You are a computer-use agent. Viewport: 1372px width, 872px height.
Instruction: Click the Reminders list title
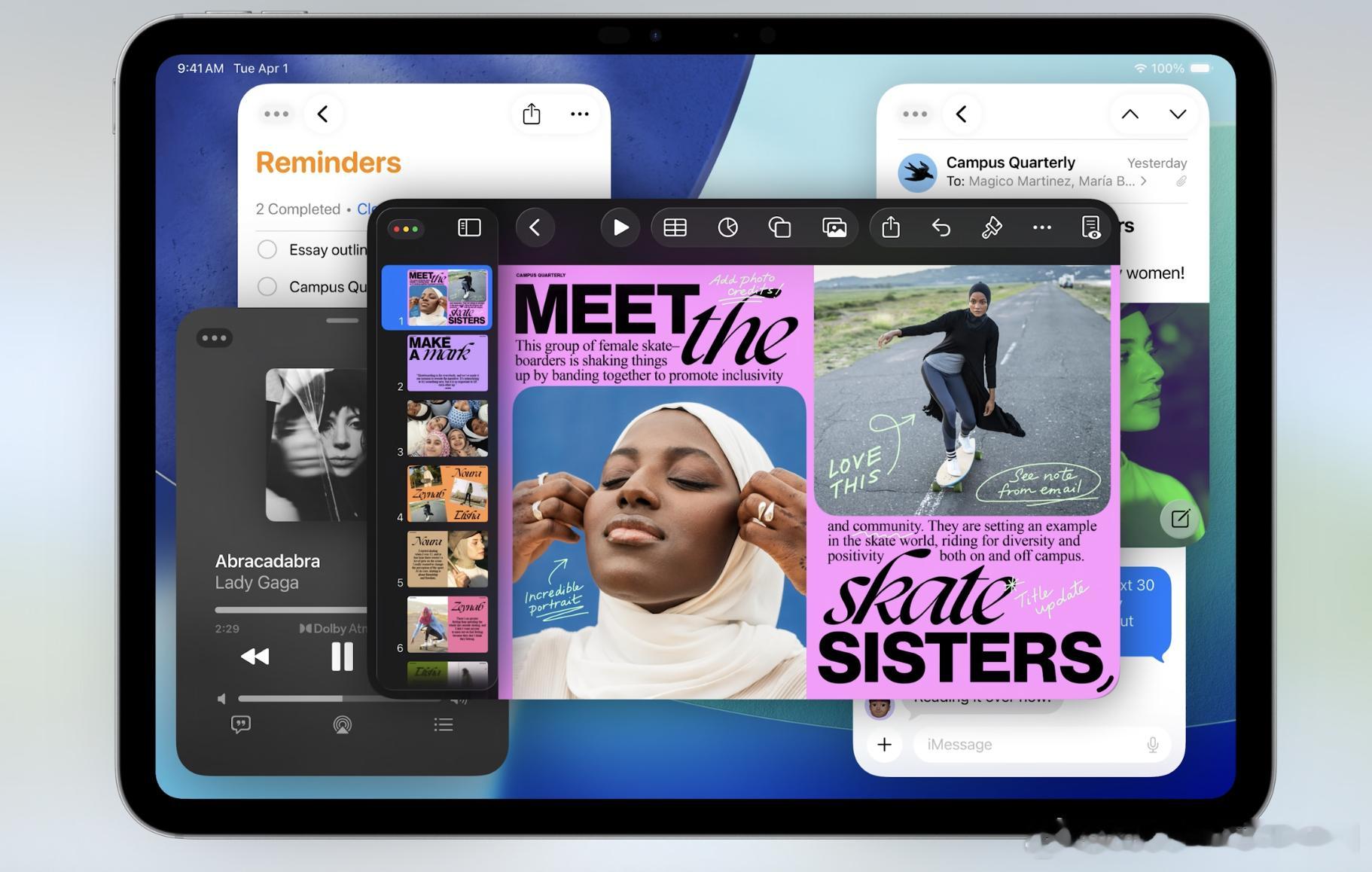click(328, 163)
